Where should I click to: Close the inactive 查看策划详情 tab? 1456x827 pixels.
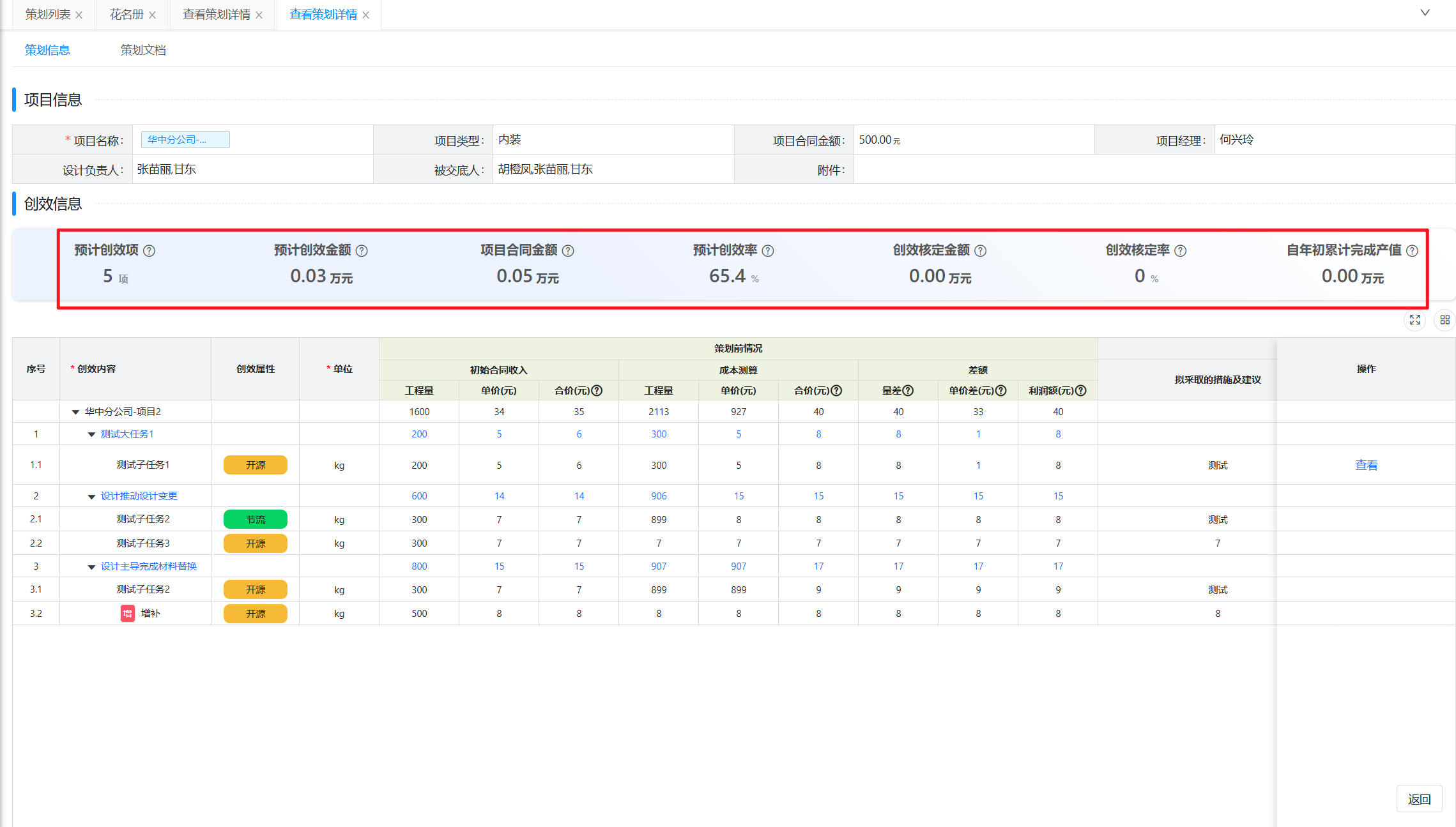(x=259, y=15)
